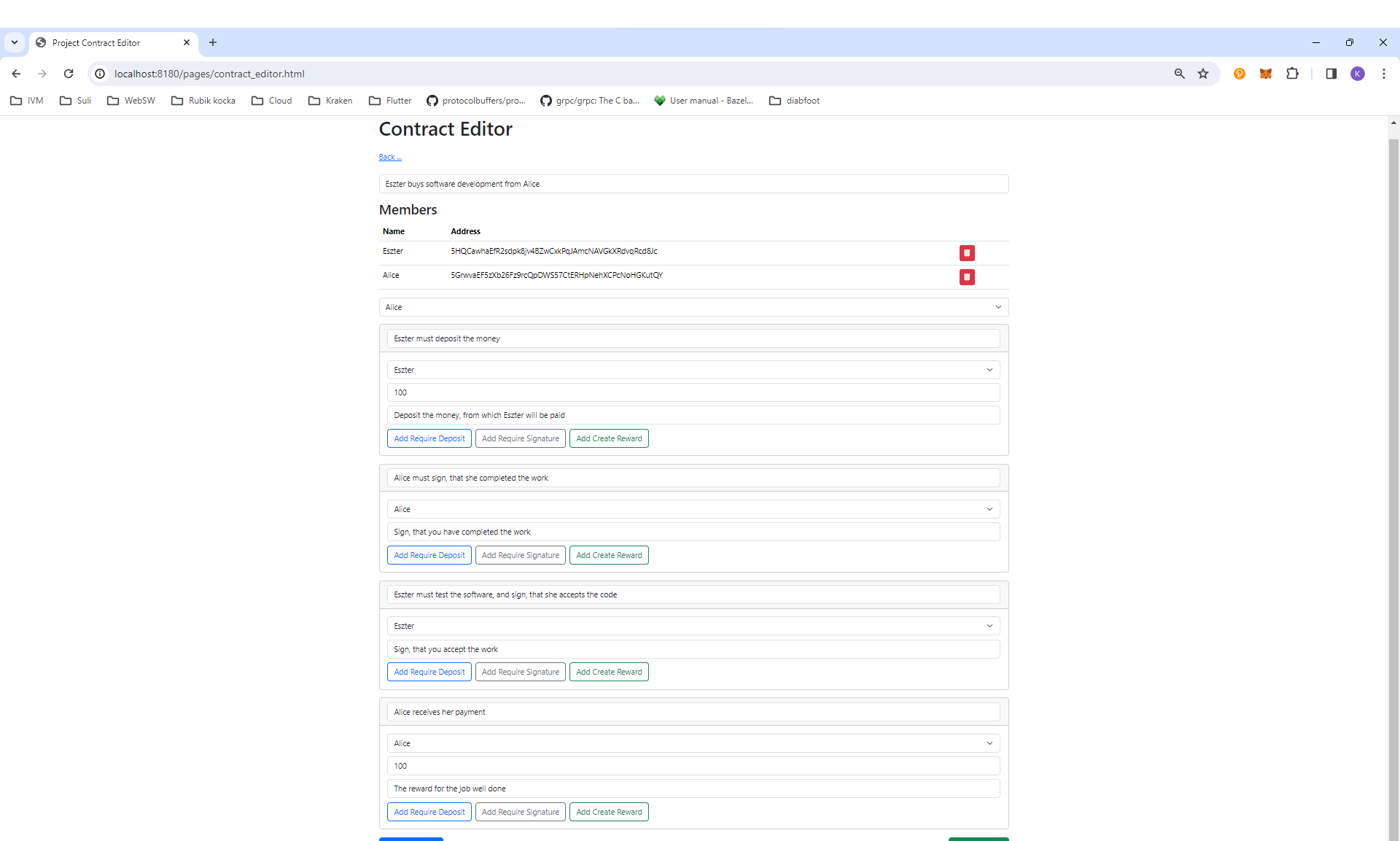Bookmark page with the star icon

pyautogui.click(x=1203, y=74)
